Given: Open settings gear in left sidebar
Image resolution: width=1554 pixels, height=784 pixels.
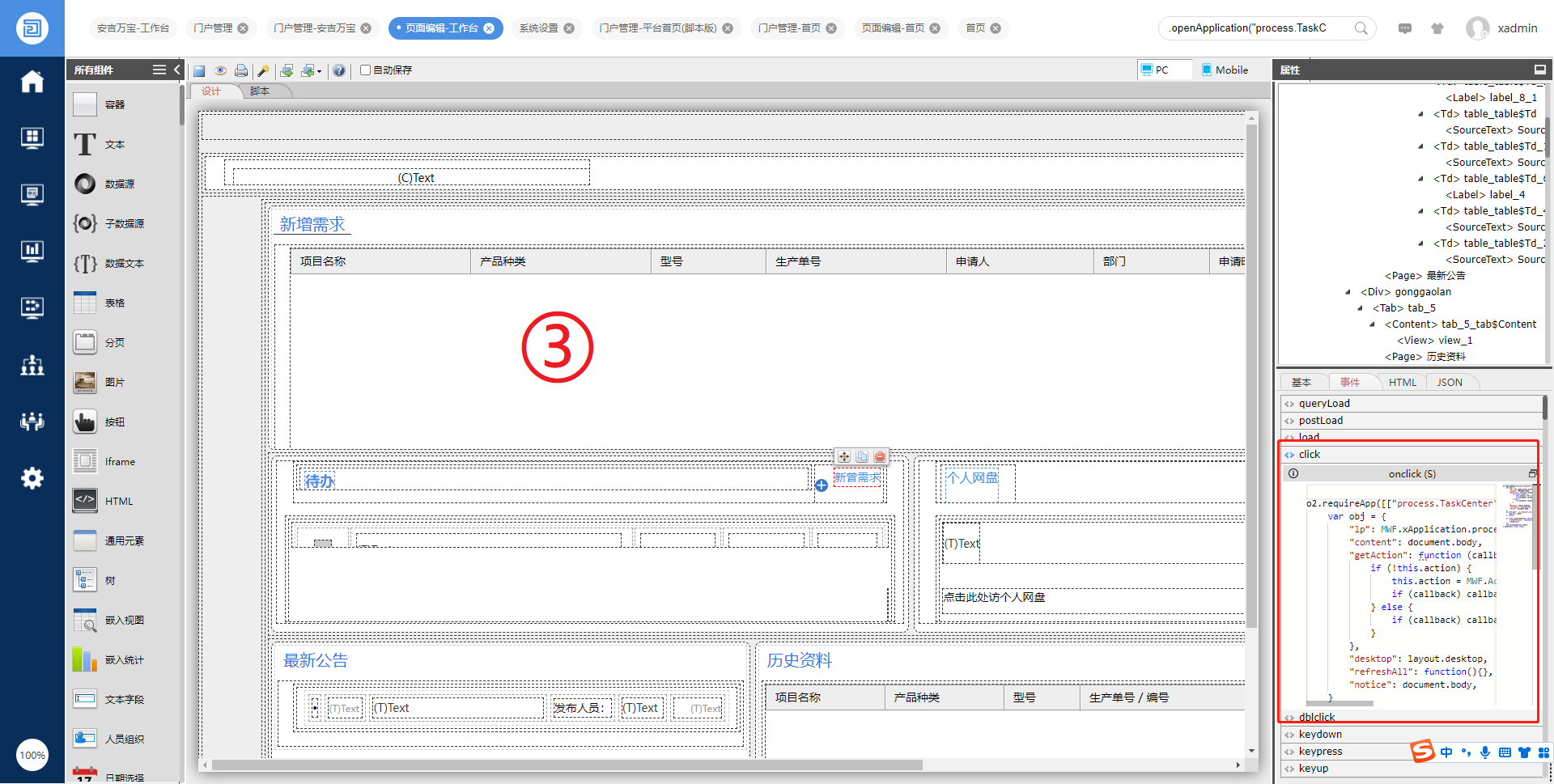Looking at the screenshot, I should point(32,478).
